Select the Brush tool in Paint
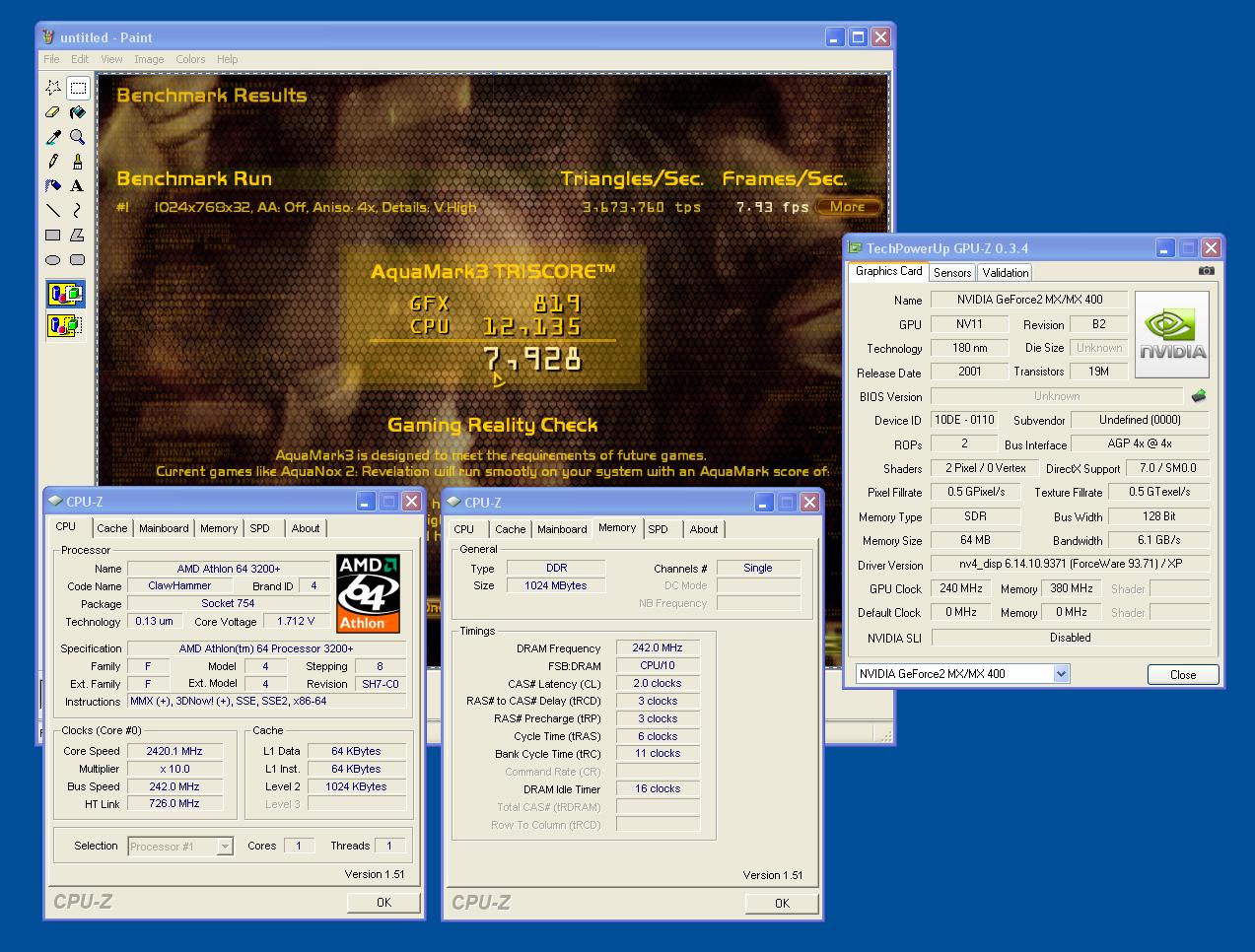1255x952 pixels. pos(78,162)
